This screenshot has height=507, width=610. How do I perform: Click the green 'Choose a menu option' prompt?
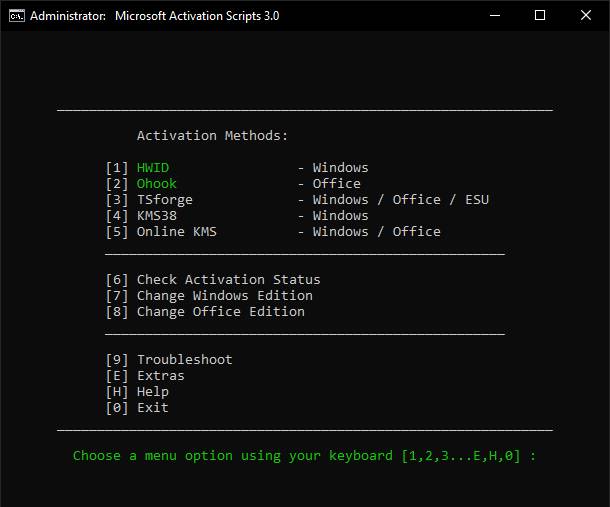click(x=305, y=456)
